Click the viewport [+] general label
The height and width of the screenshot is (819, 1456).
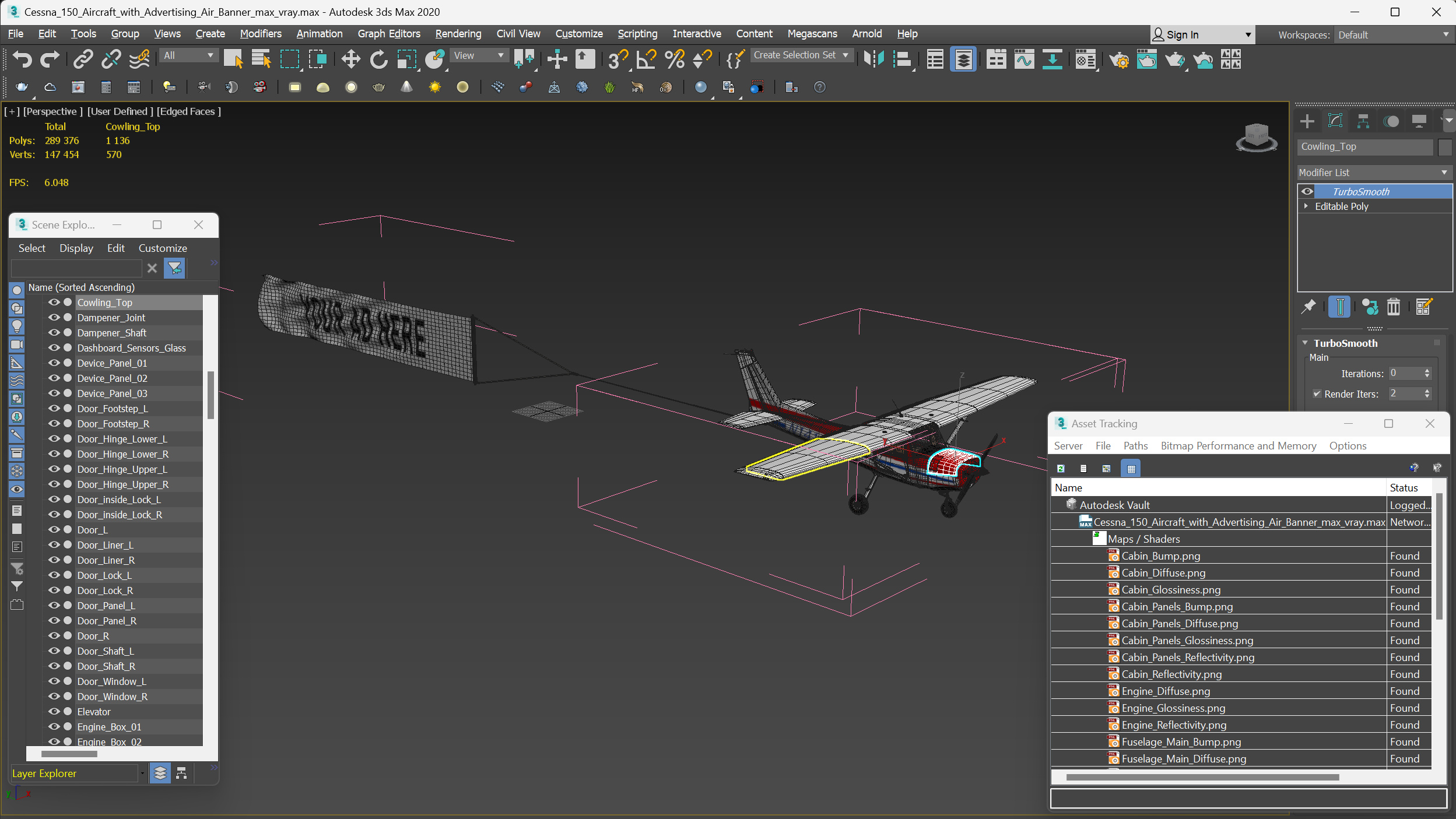(x=12, y=111)
